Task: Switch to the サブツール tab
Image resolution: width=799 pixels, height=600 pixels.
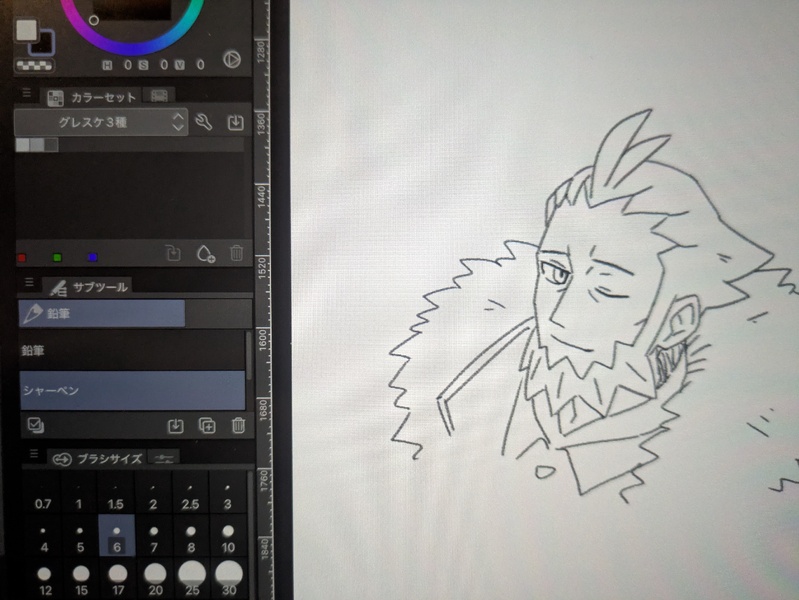Action: (88, 287)
